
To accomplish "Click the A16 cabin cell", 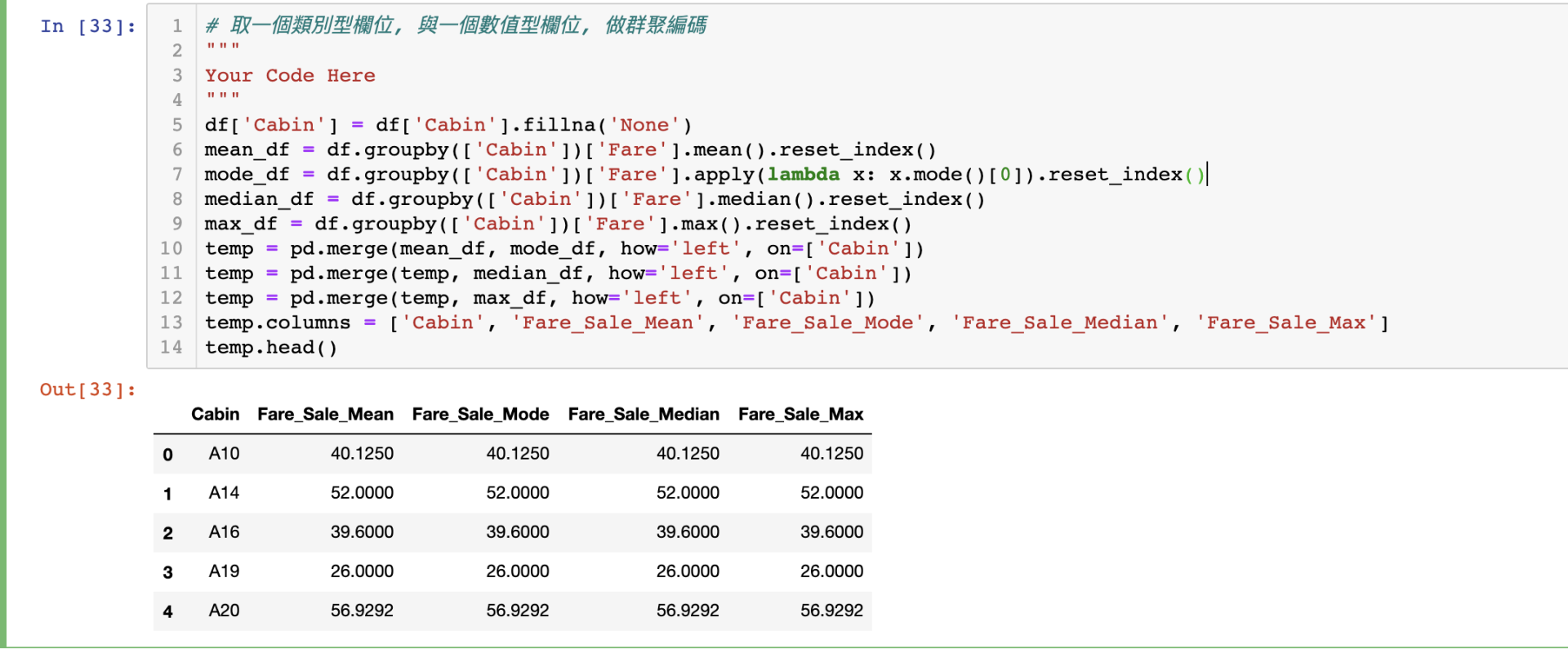I will click(x=224, y=532).
